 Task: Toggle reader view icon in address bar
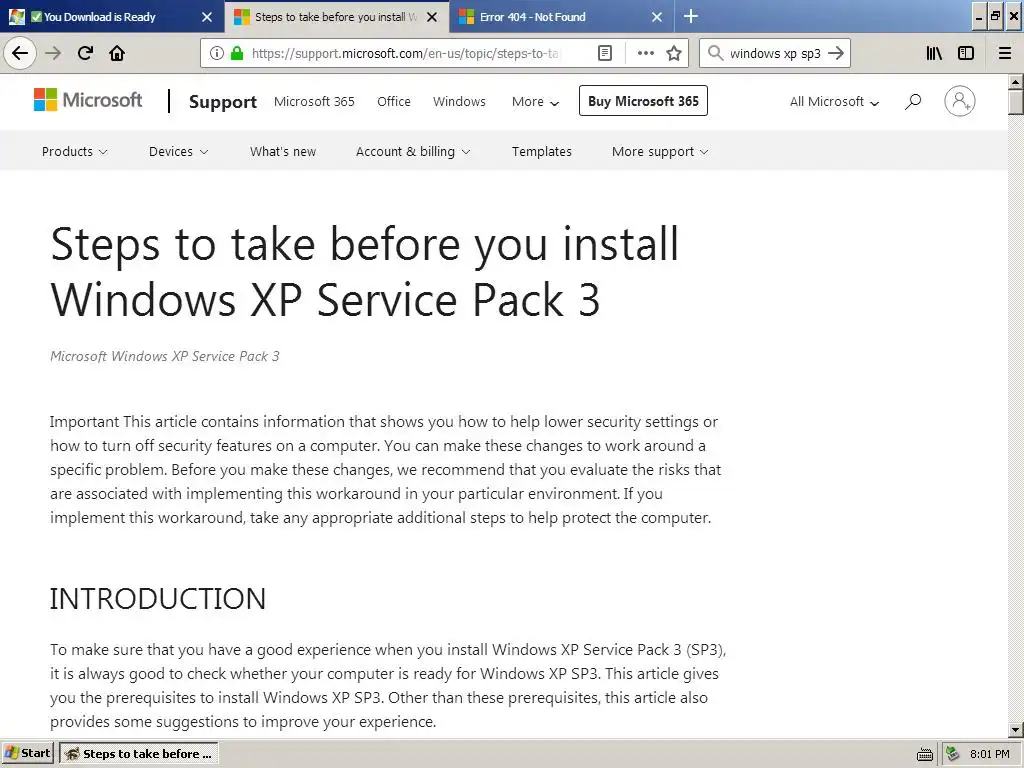pos(605,54)
